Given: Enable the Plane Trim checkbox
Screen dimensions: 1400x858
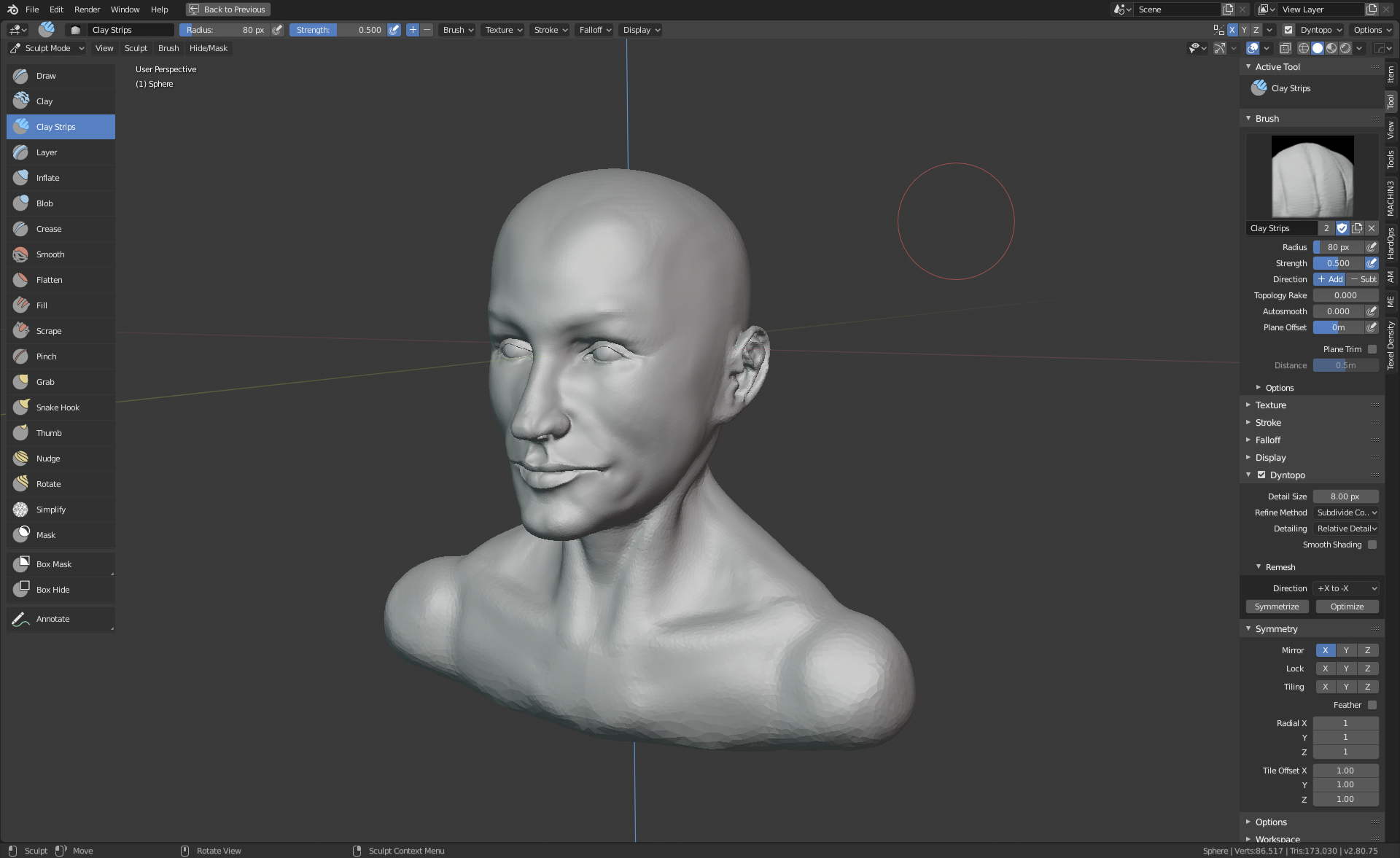Looking at the screenshot, I should (1372, 349).
